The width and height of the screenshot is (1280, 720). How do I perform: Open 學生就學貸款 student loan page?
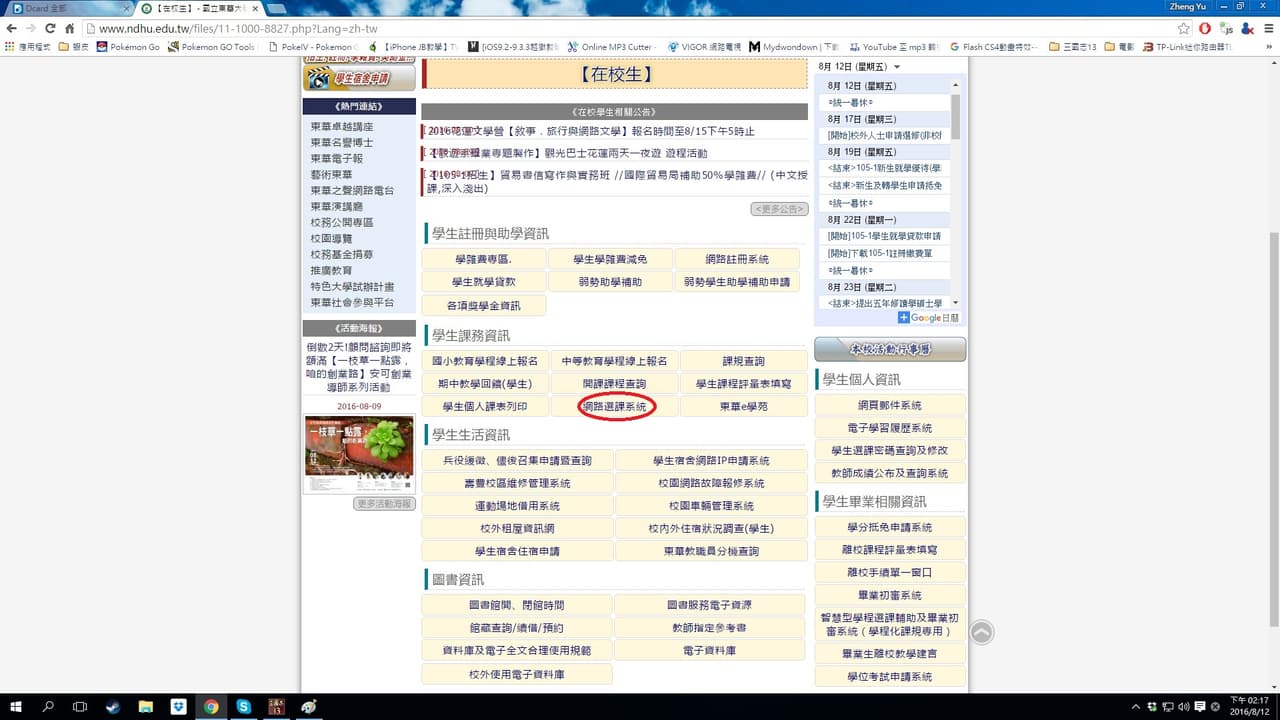pos(483,282)
